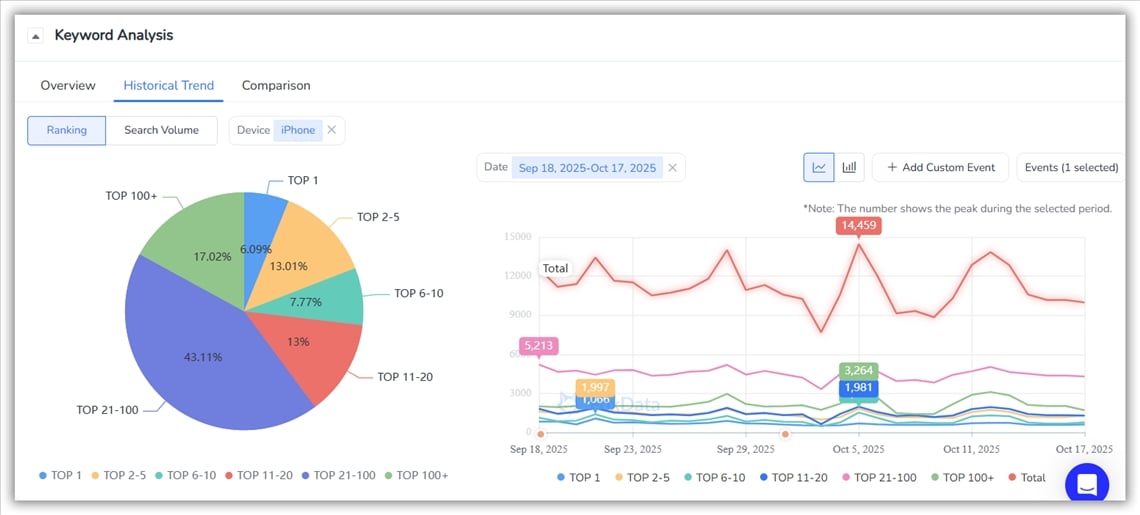This screenshot has width=1140, height=515.
Task: Open the Events (1 selected) dropdown
Action: tap(1070, 167)
